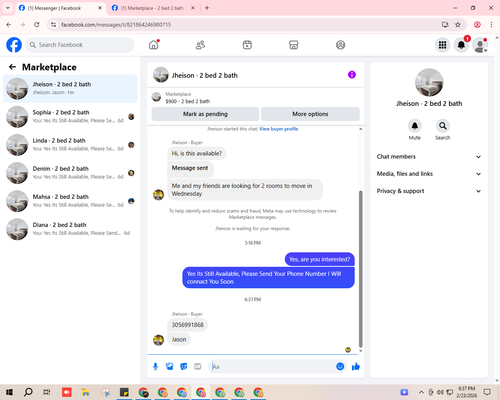Click the message reading Jason
The width and height of the screenshot is (500, 400).
[x=179, y=339]
